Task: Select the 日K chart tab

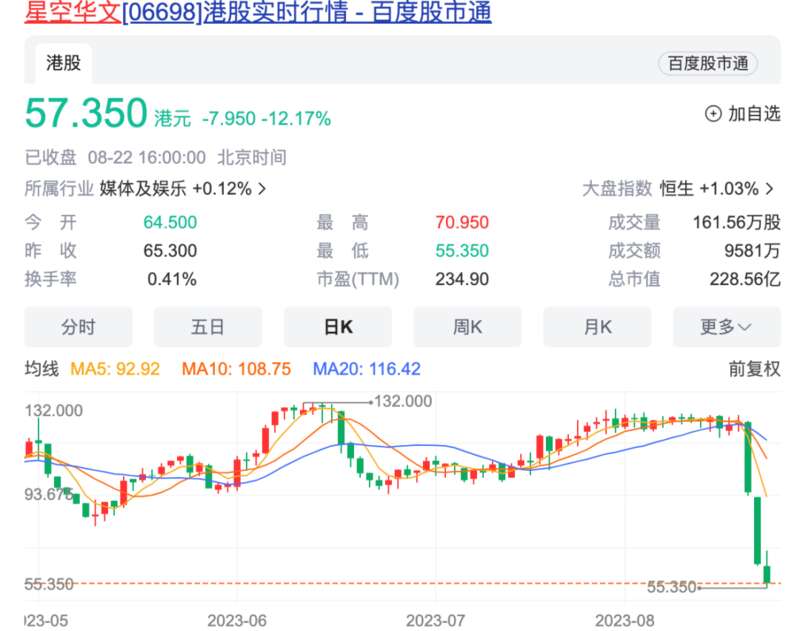Action: click(x=338, y=327)
